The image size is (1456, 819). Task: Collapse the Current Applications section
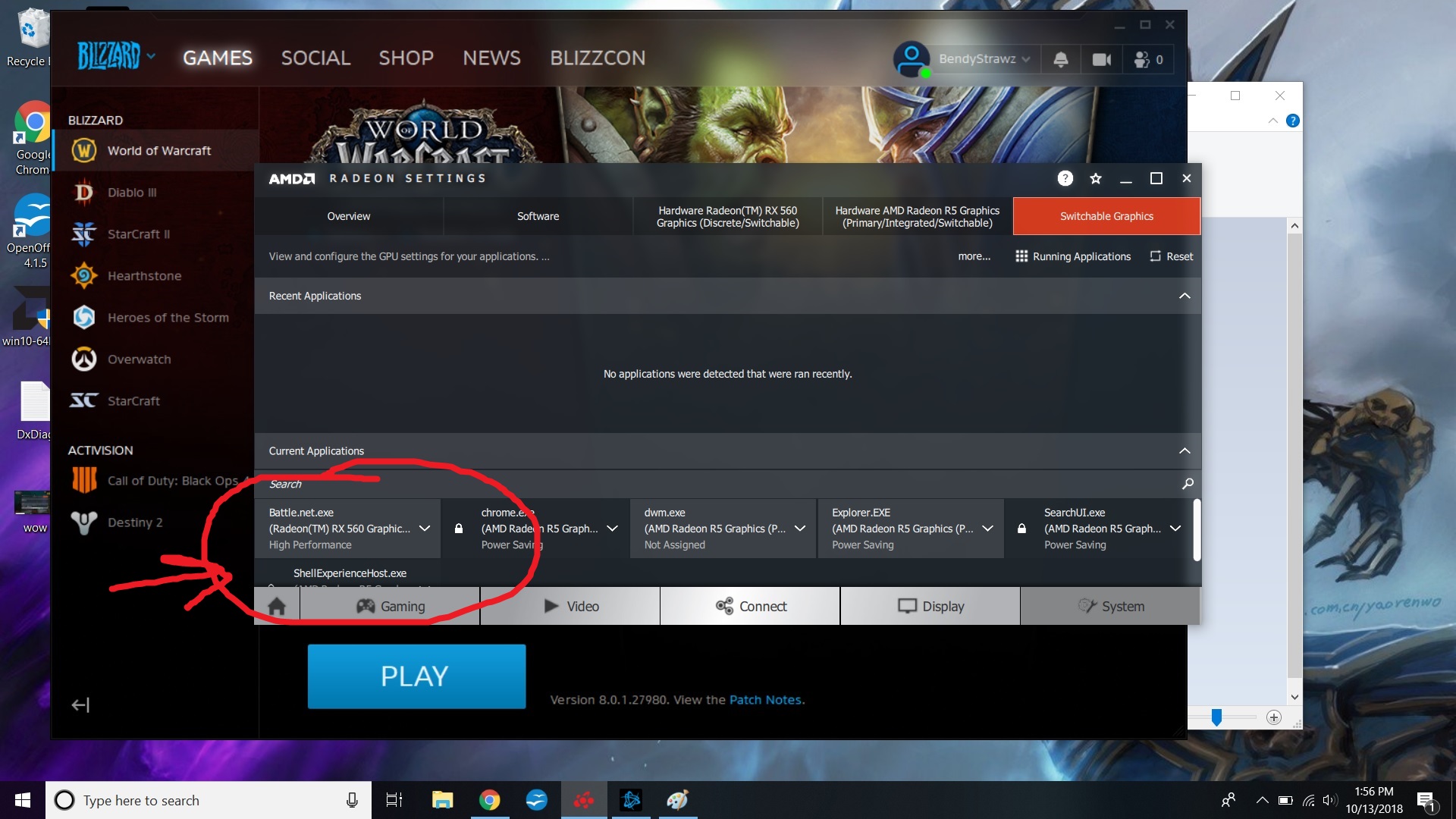tap(1185, 450)
